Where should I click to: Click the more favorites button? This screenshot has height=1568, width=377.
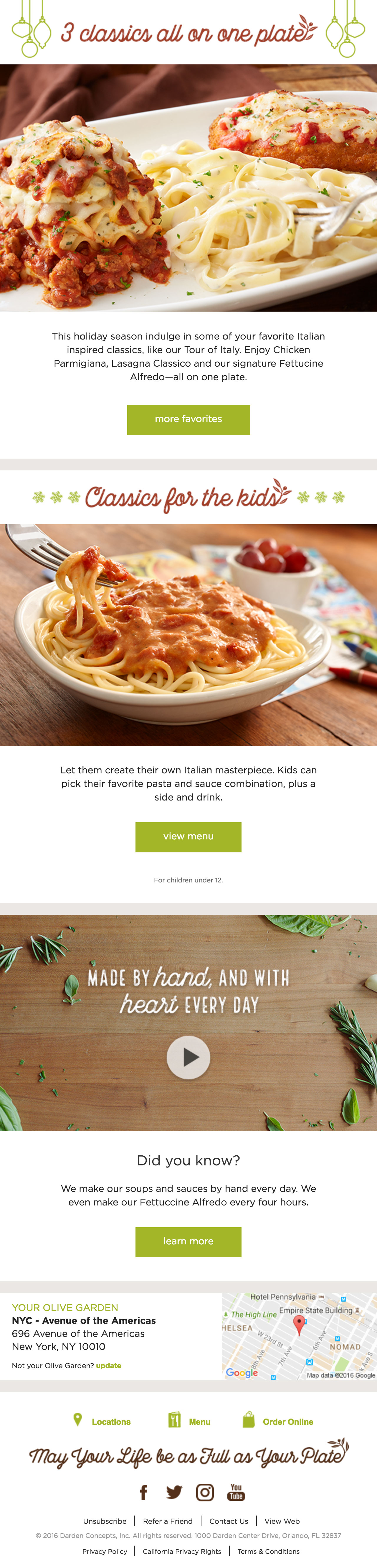pyautogui.click(x=188, y=419)
